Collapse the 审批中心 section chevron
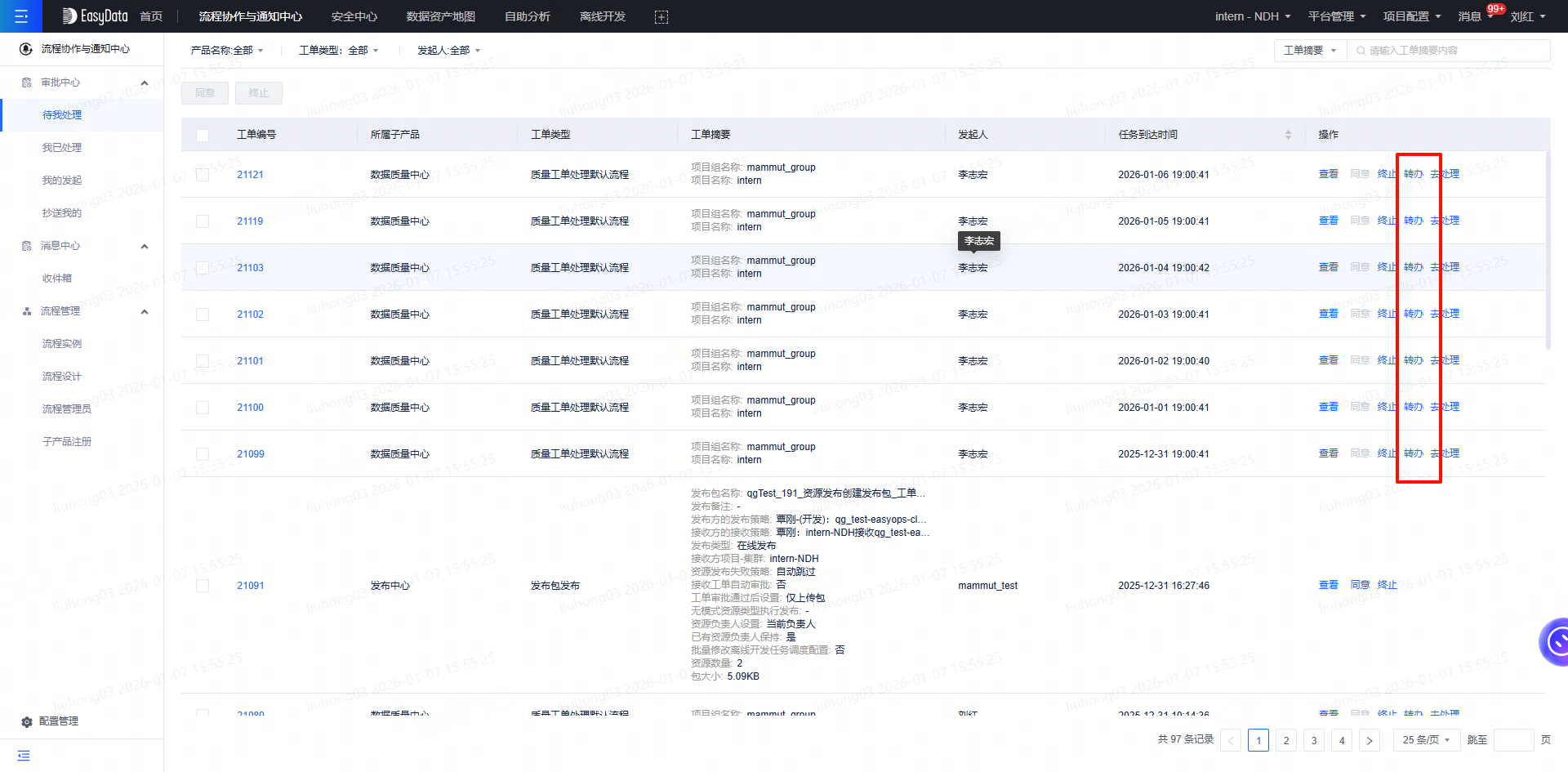 tap(145, 83)
